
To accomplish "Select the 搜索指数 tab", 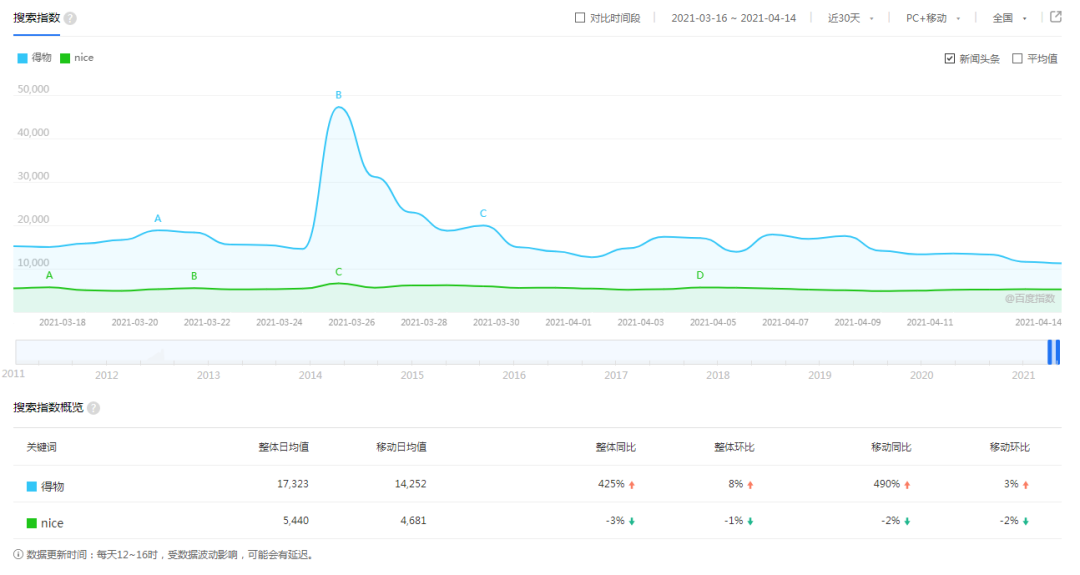I will [37, 18].
